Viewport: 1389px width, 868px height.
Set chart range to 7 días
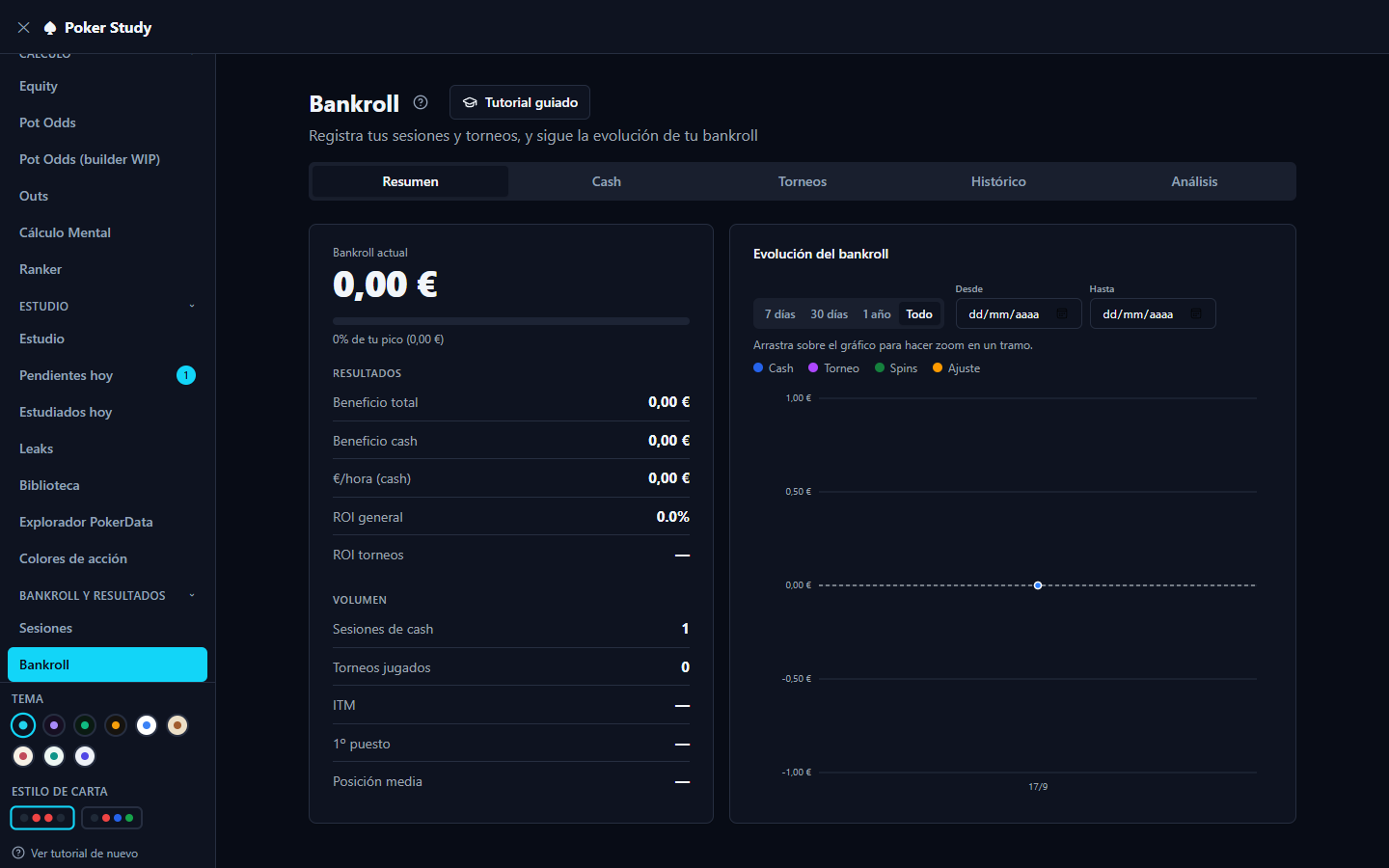pyautogui.click(x=780, y=314)
